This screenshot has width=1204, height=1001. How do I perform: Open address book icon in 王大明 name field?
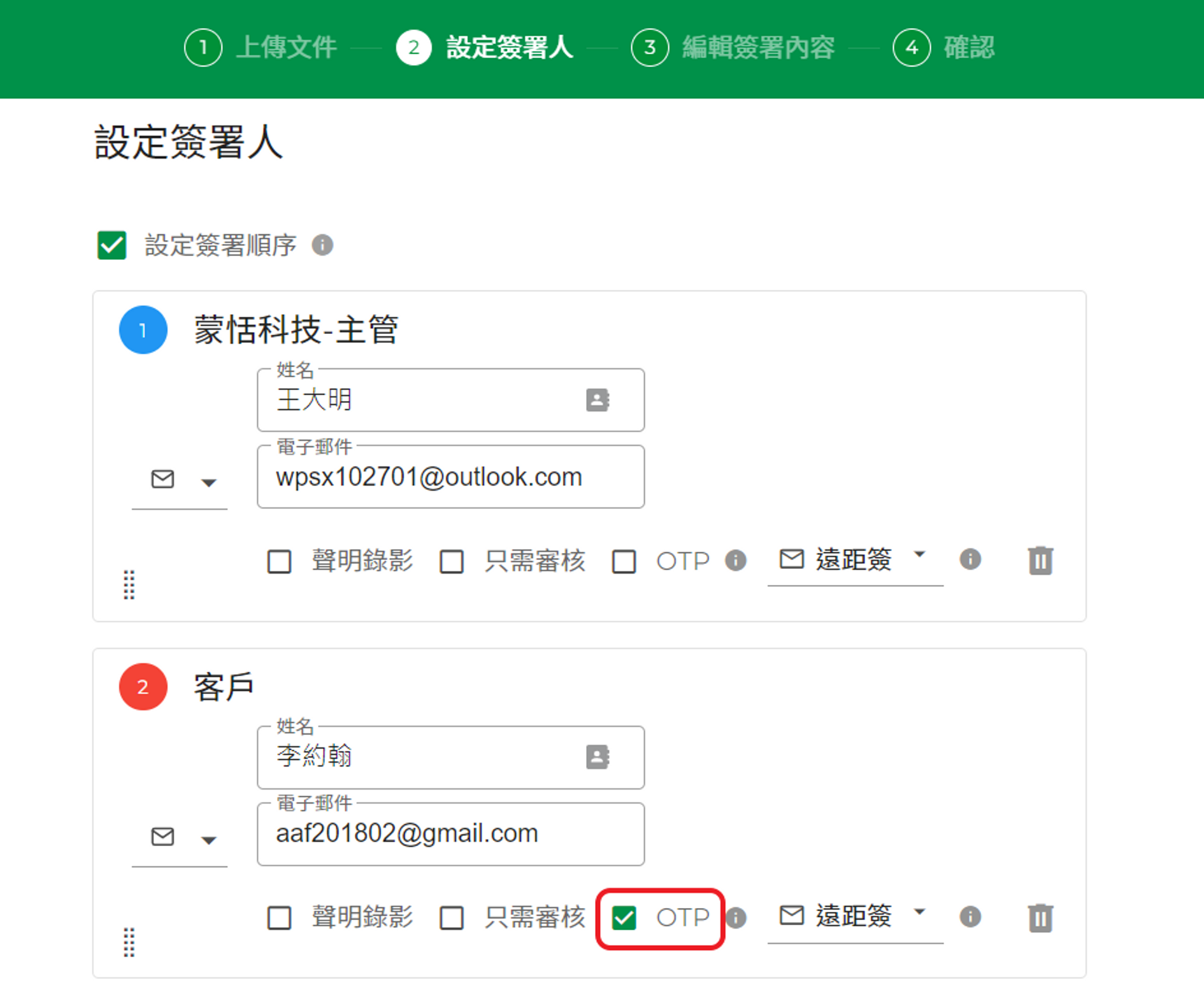click(598, 400)
